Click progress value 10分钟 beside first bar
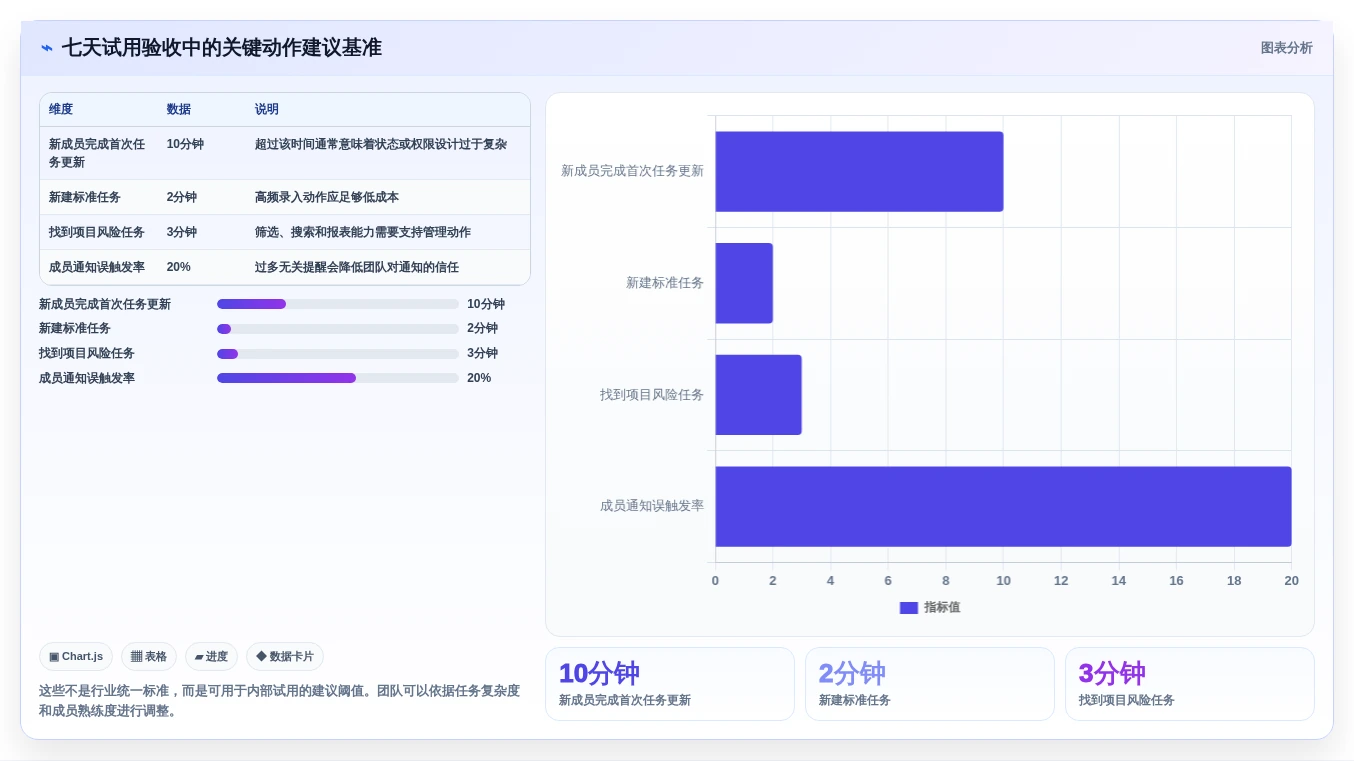Image resolution: width=1354 pixels, height=761 pixels. 486,304
